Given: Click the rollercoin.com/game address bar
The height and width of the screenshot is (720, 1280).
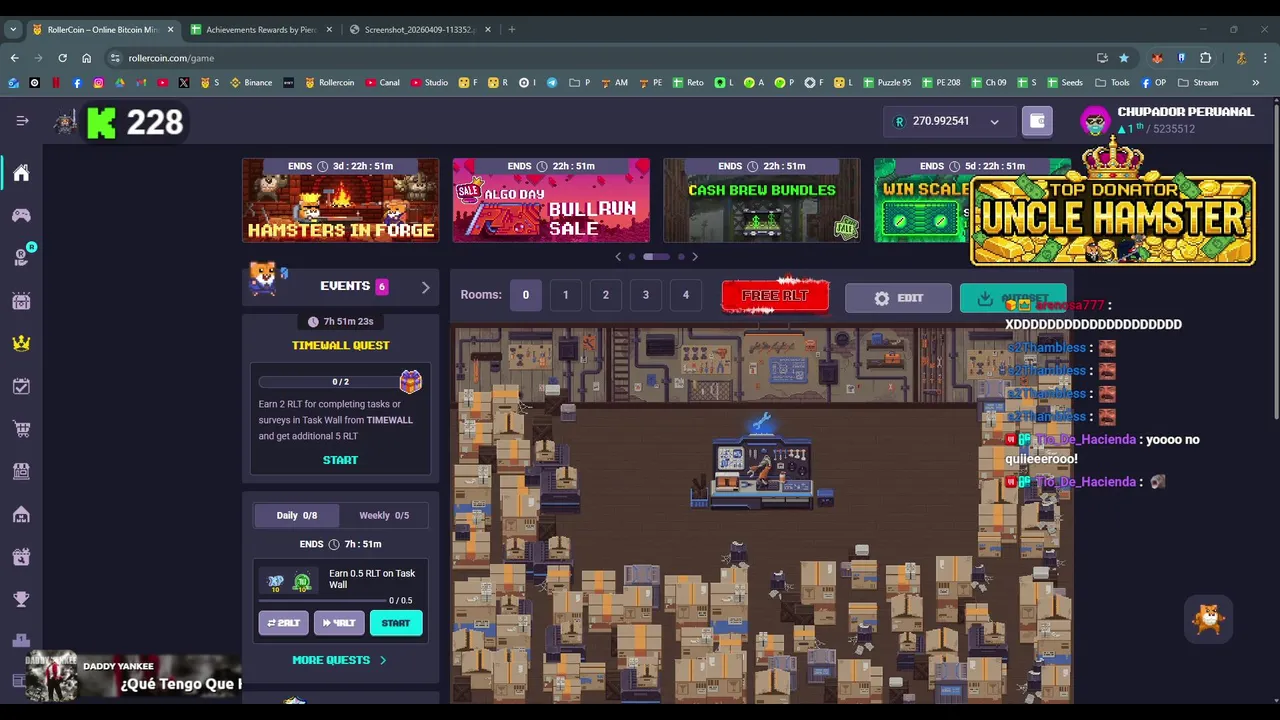Looking at the screenshot, I should click(600, 58).
